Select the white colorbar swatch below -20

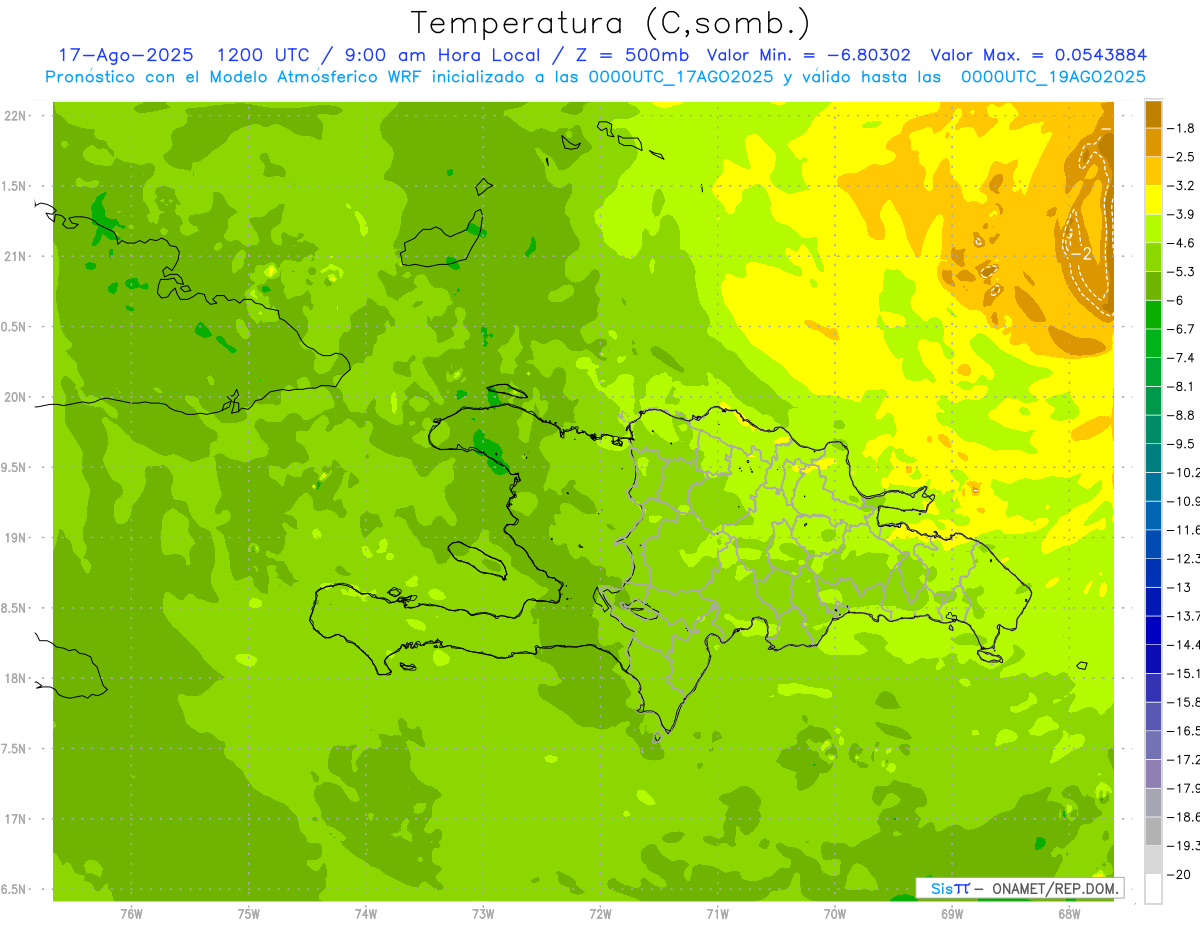pyautogui.click(x=1153, y=889)
